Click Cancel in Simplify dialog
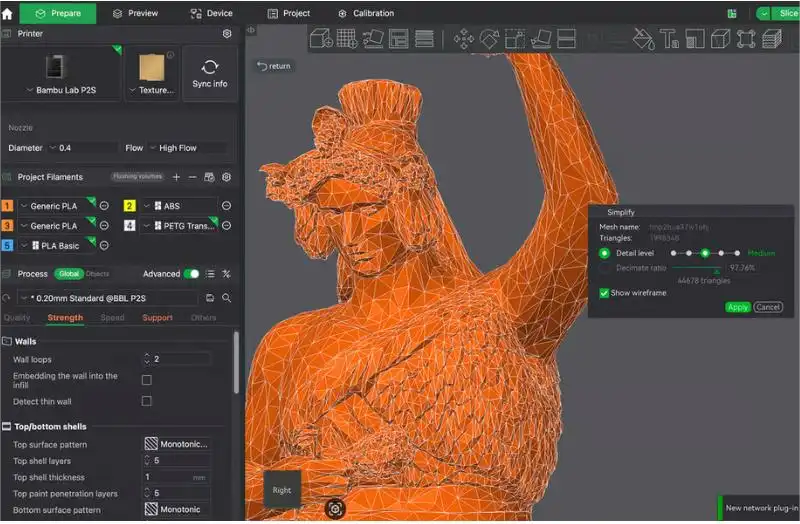Image resolution: width=800 pixels, height=524 pixels. [x=768, y=307]
